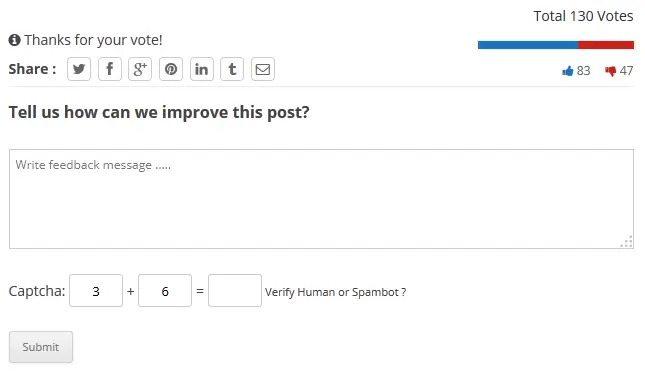Click the blue thumbs up icon

coord(568,71)
